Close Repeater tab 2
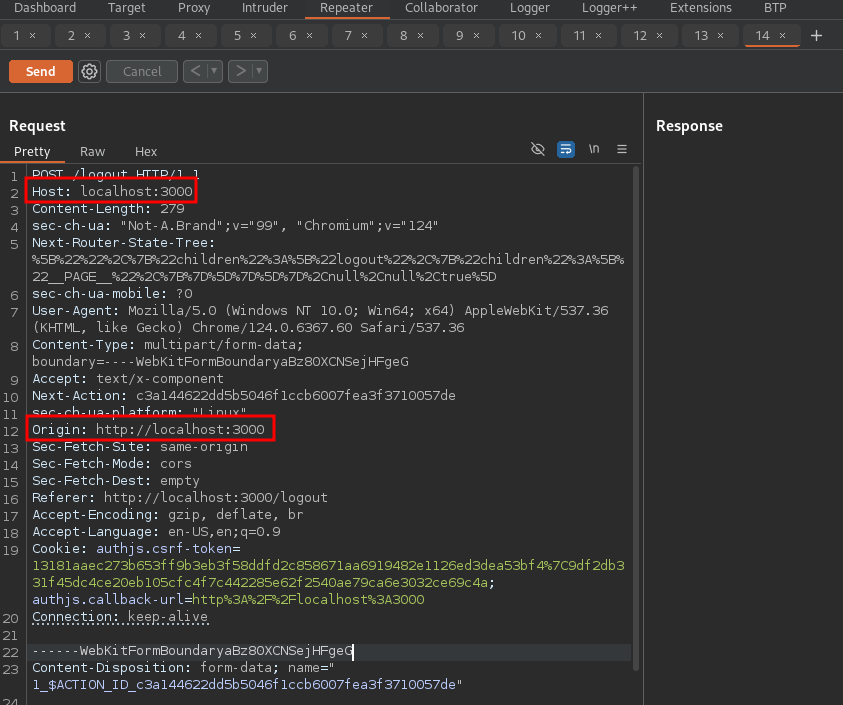This screenshot has height=705, width=843. (x=88, y=35)
